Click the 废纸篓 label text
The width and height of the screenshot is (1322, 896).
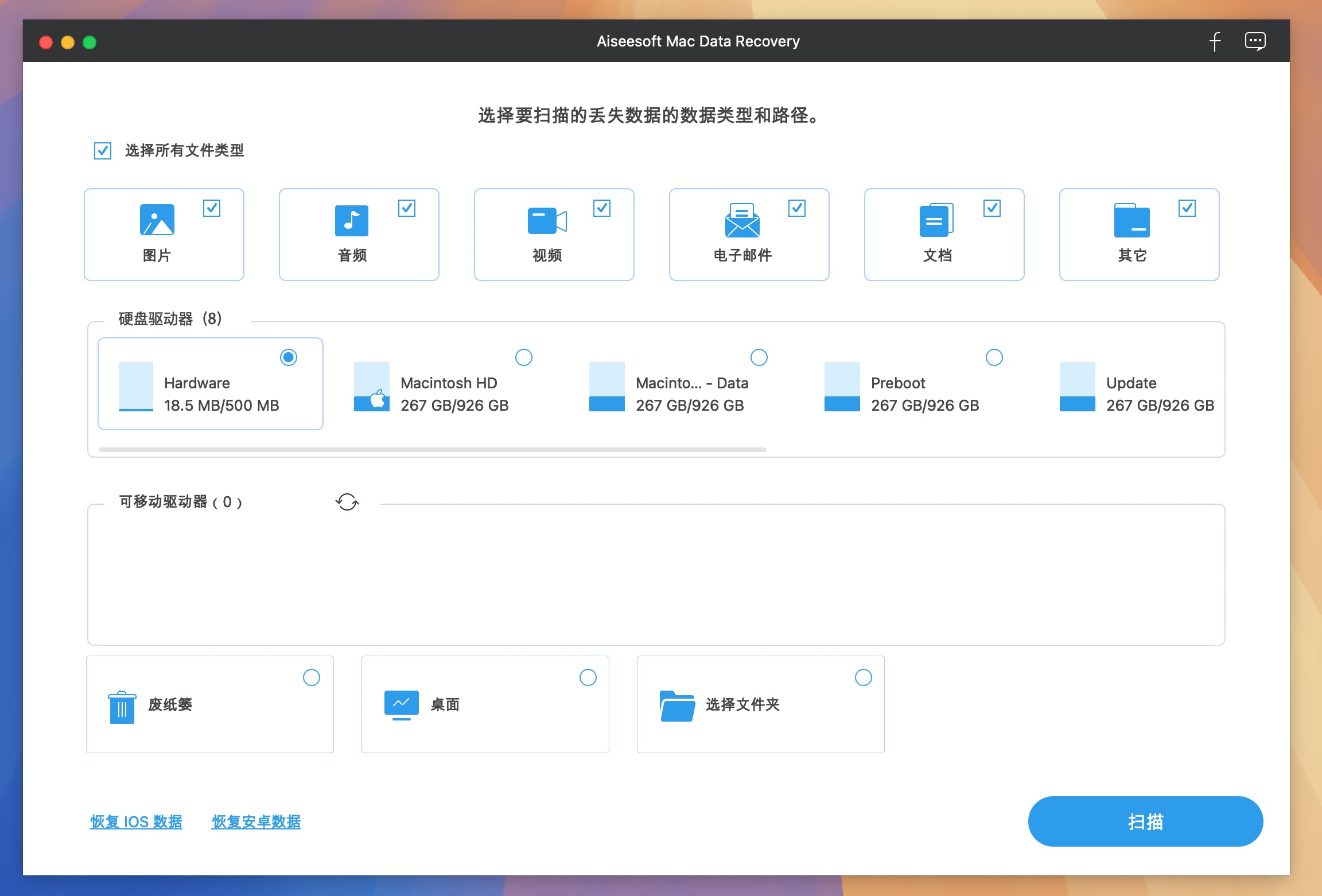click(x=170, y=704)
